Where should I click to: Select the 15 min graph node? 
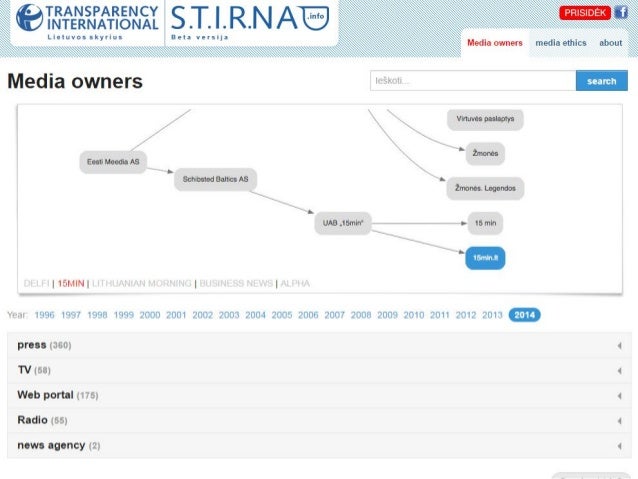pyautogui.click(x=485, y=223)
